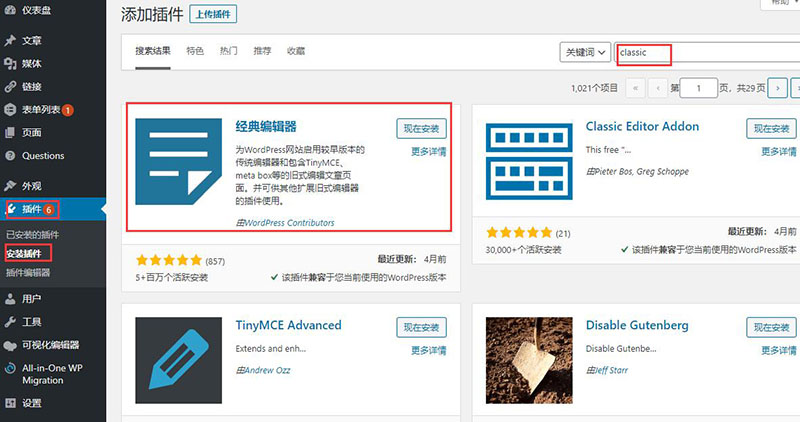Switch to the 收藏 tab
Image resolution: width=800 pixels, height=422 pixels.
296,51
